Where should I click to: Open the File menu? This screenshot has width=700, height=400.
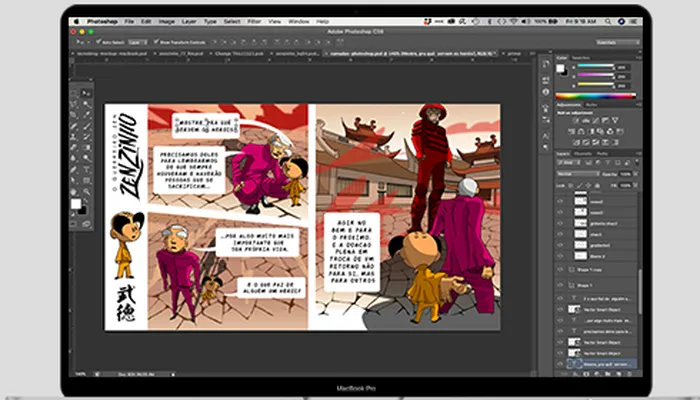(x=129, y=21)
